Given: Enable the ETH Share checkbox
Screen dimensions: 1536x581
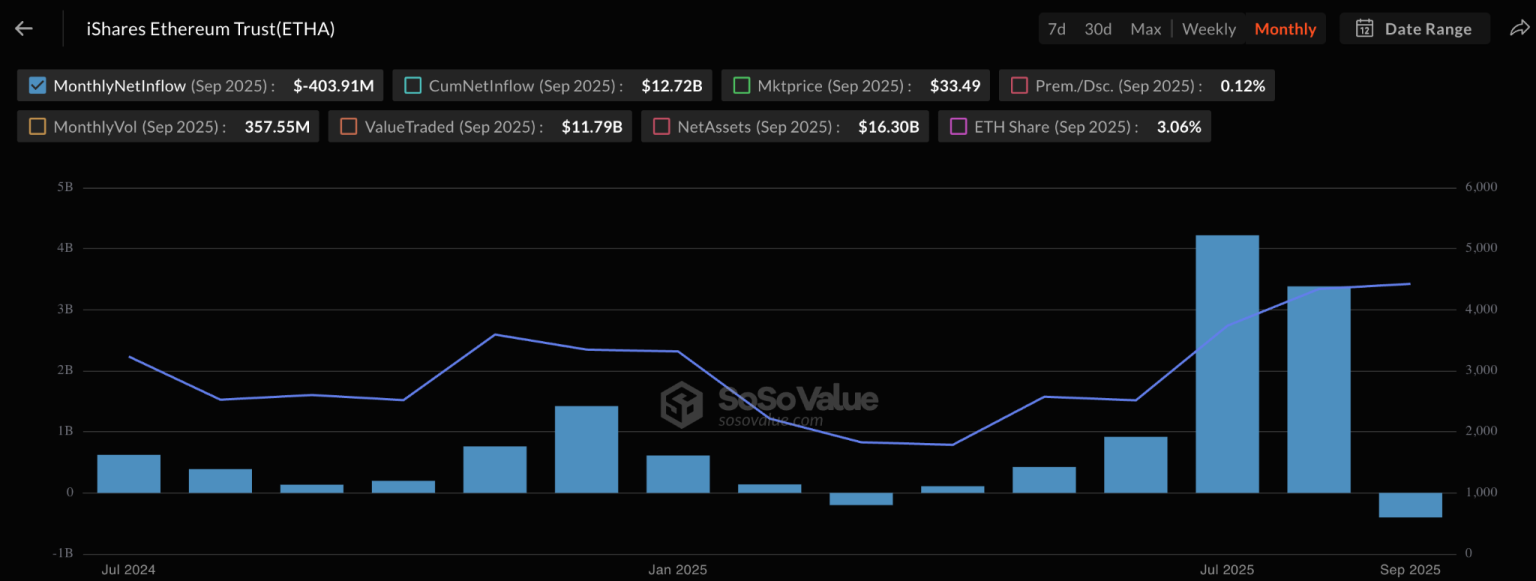Looking at the screenshot, I should pyautogui.click(x=958, y=127).
